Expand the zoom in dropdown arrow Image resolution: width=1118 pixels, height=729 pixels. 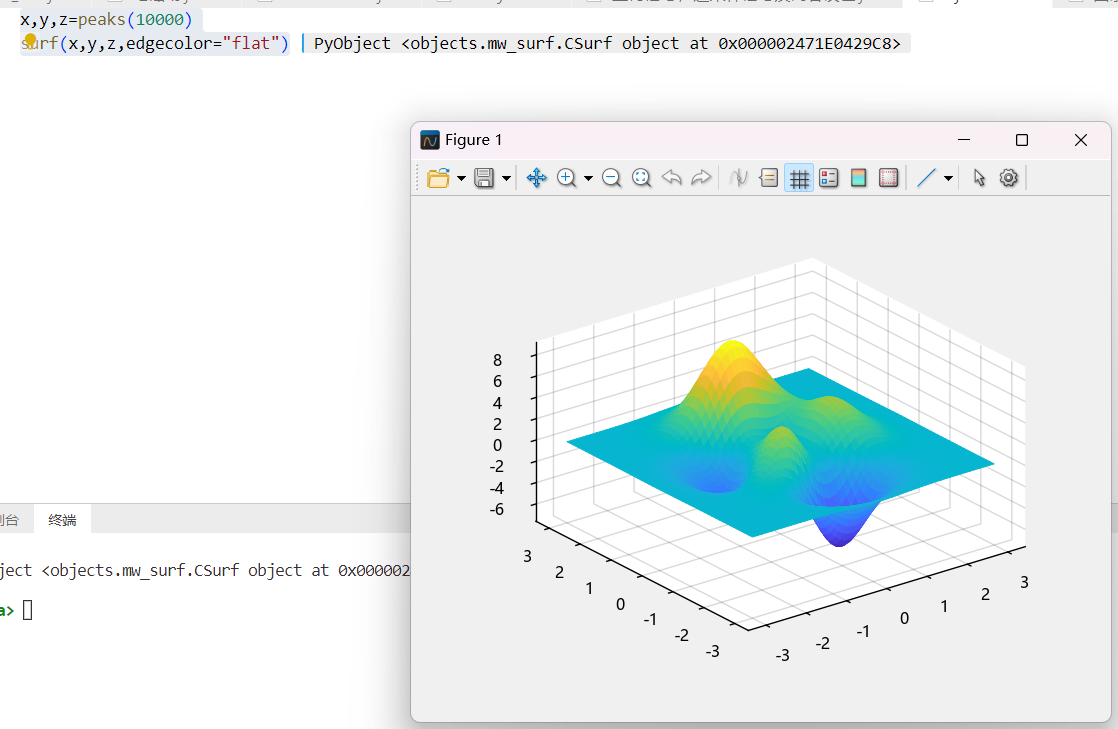click(588, 178)
